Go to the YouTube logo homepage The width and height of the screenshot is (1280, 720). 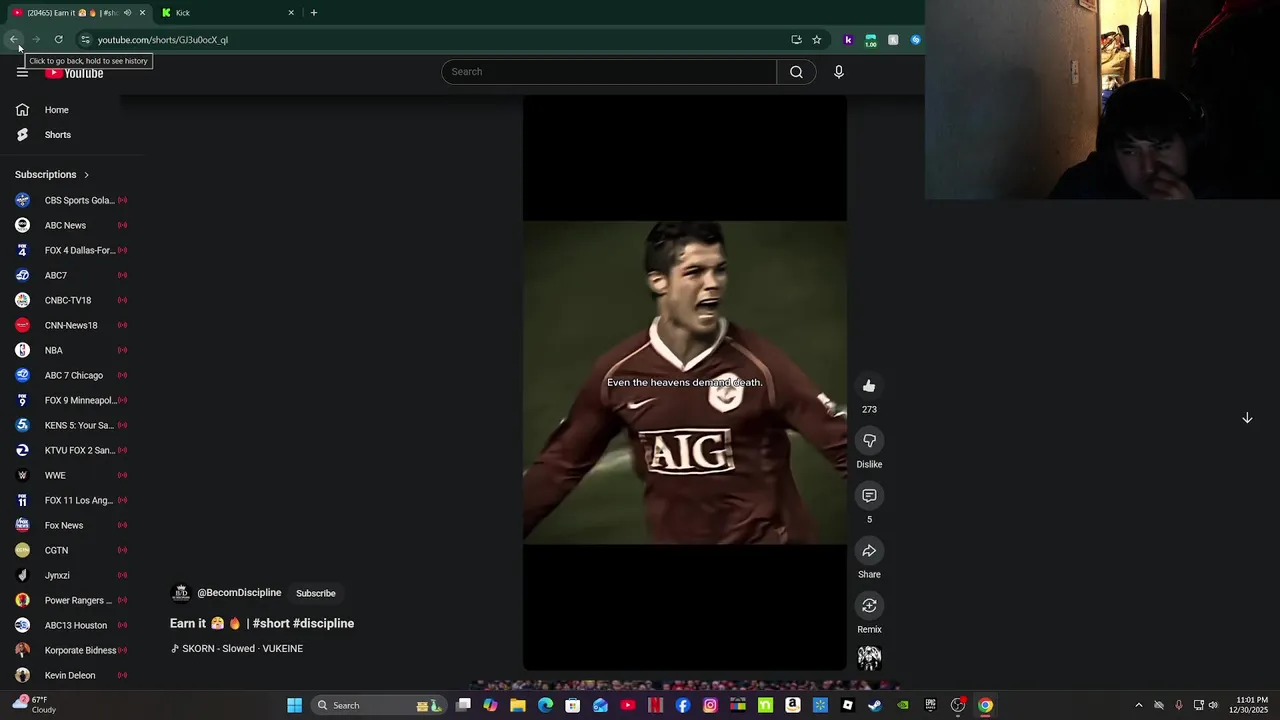[74, 73]
